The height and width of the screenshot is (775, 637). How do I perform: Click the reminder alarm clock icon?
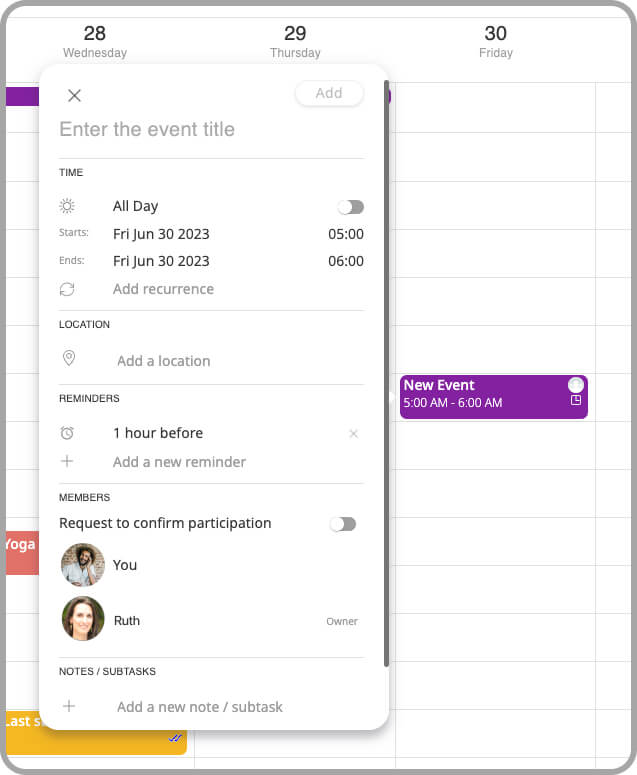[x=67, y=433]
